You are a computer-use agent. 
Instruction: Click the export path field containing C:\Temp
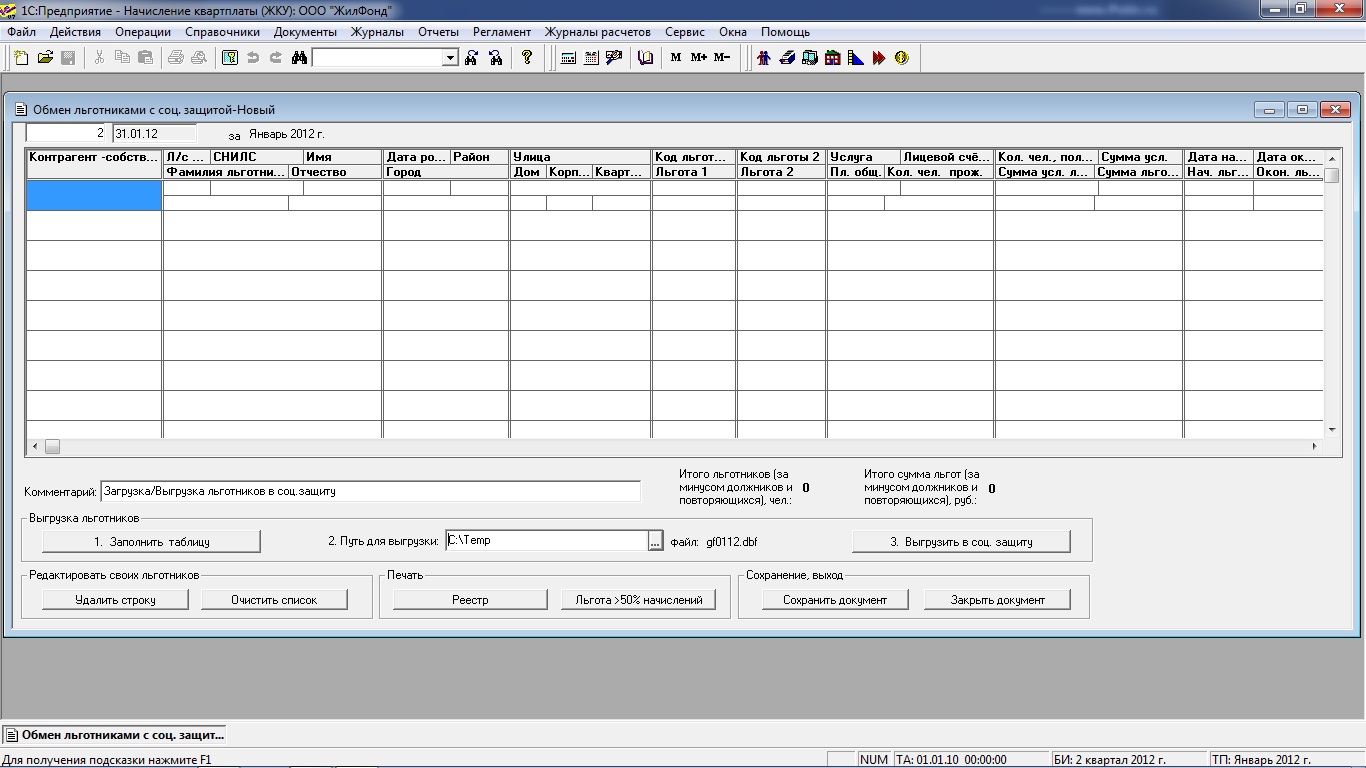[x=547, y=541]
